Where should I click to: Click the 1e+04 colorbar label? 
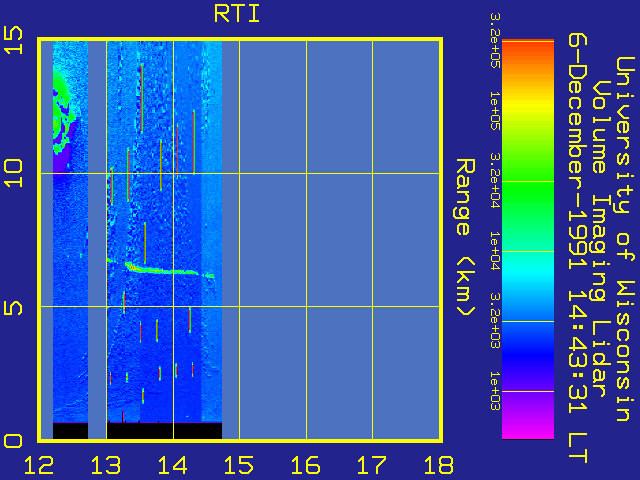[x=495, y=251]
